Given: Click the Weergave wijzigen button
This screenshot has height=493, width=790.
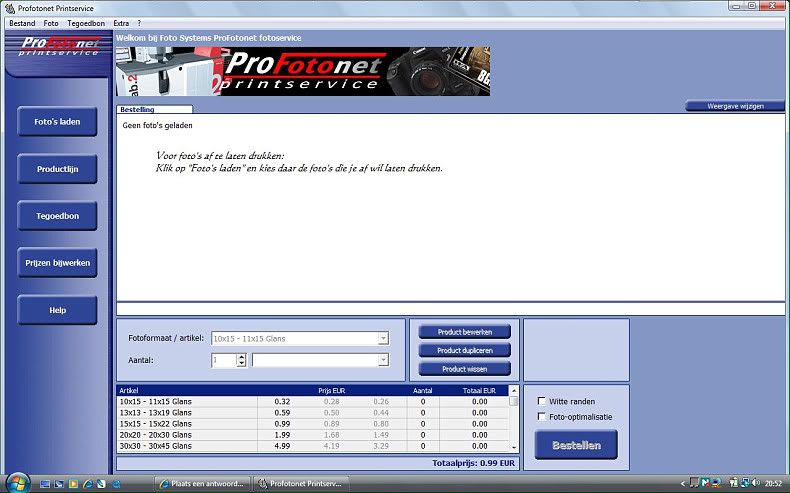Looking at the screenshot, I should 734,106.
